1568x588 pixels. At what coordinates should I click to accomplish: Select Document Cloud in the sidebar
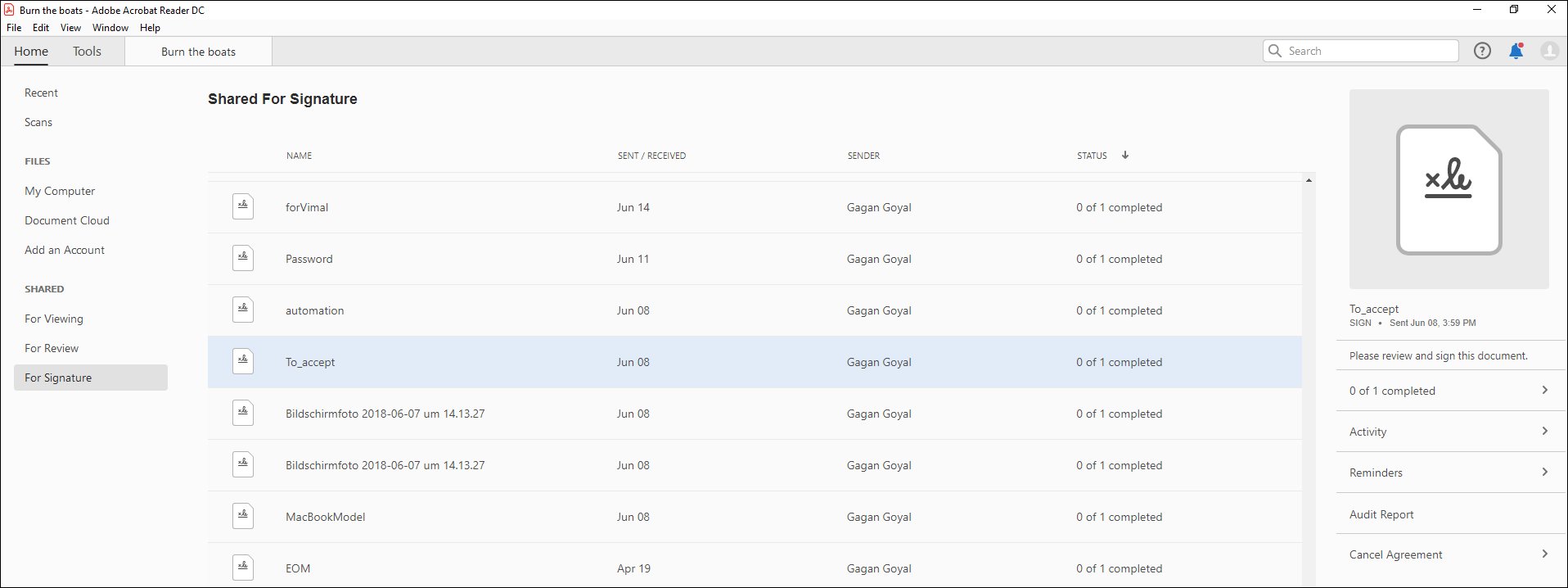click(67, 220)
